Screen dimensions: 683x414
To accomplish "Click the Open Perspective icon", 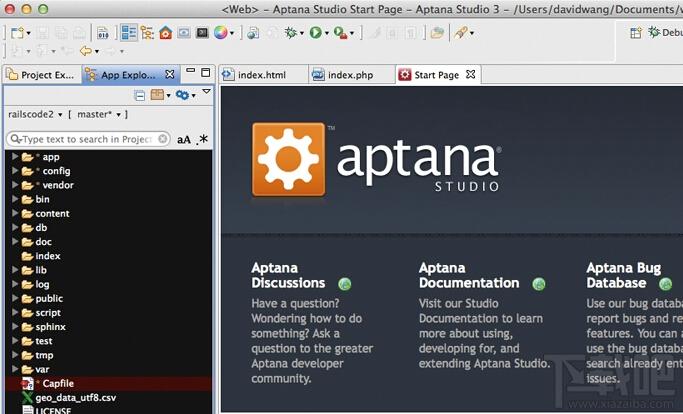I will [636, 33].
